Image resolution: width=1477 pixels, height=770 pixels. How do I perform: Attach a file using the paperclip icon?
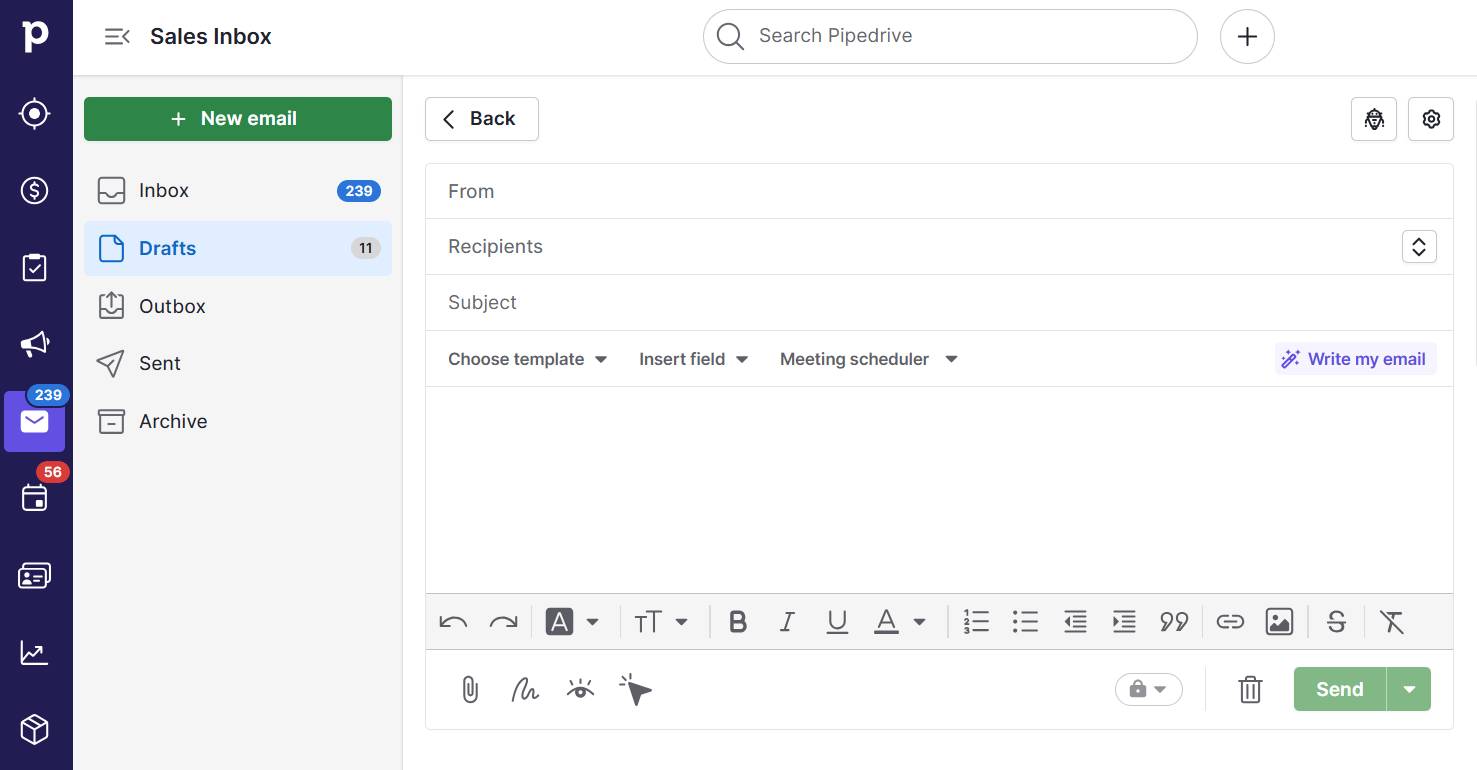(470, 689)
